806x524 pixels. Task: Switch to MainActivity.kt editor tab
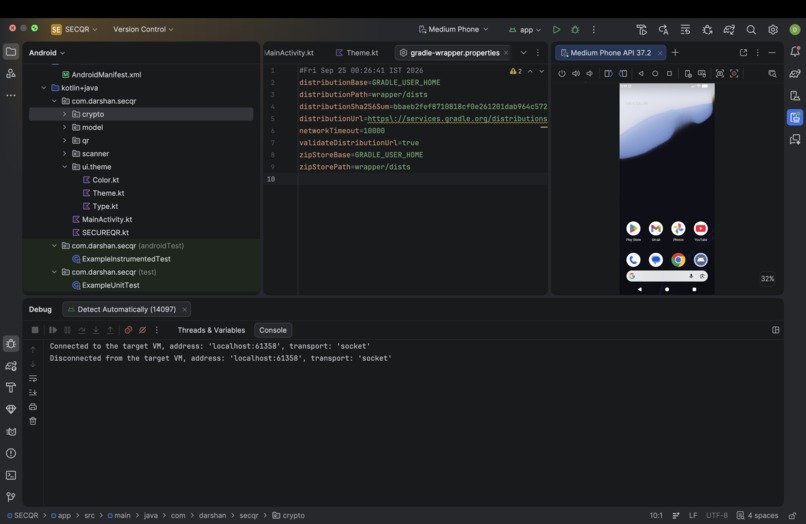pos(289,52)
